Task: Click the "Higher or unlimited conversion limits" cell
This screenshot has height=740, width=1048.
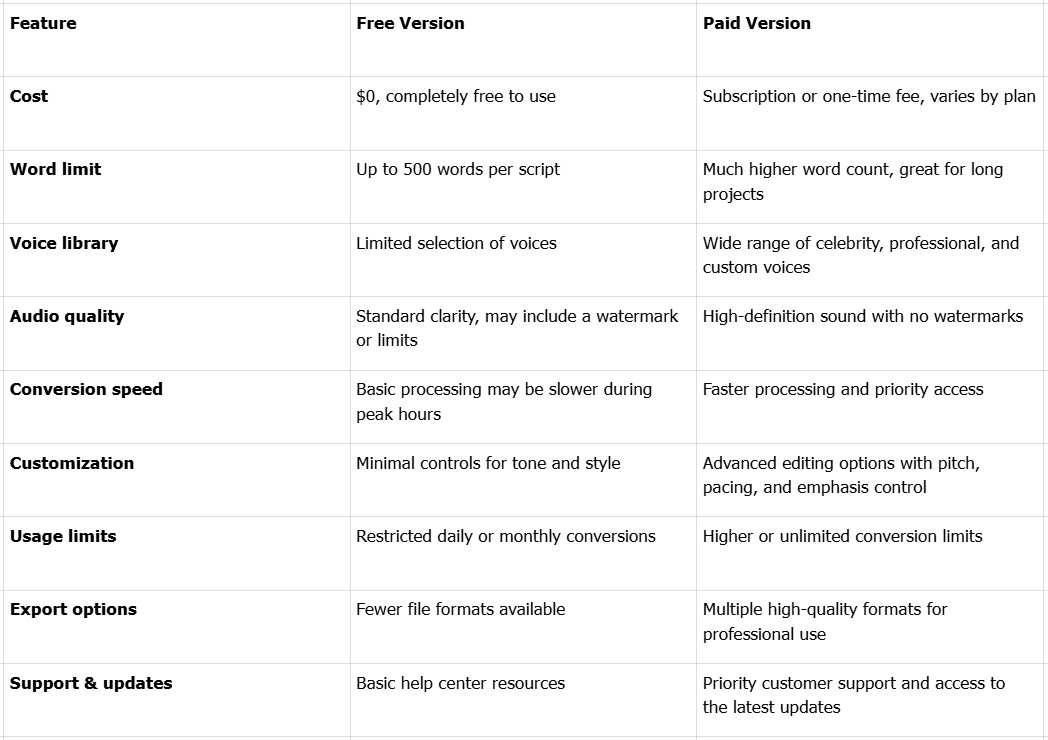Action: click(x=842, y=536)
